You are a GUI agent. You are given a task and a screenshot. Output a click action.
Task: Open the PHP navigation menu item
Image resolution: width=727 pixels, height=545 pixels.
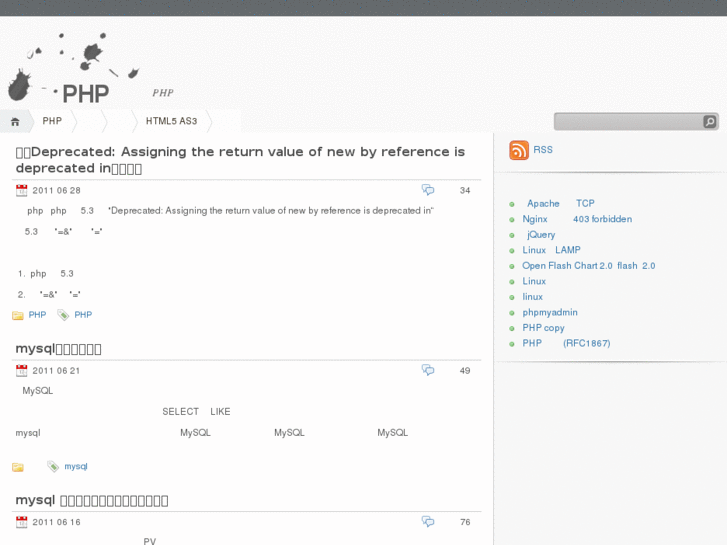[52, 121]
